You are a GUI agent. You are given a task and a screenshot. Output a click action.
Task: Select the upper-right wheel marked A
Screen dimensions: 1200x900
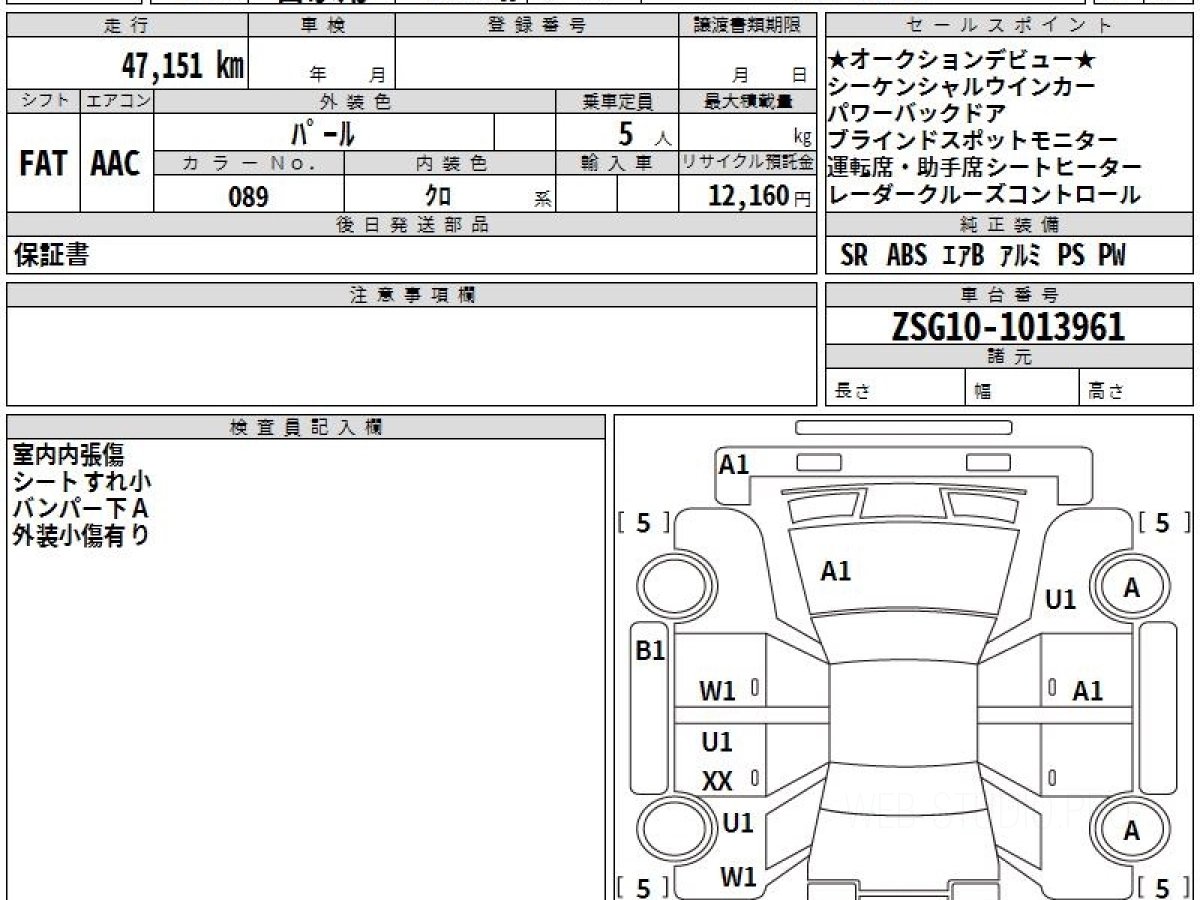(x=1131, y=589)
